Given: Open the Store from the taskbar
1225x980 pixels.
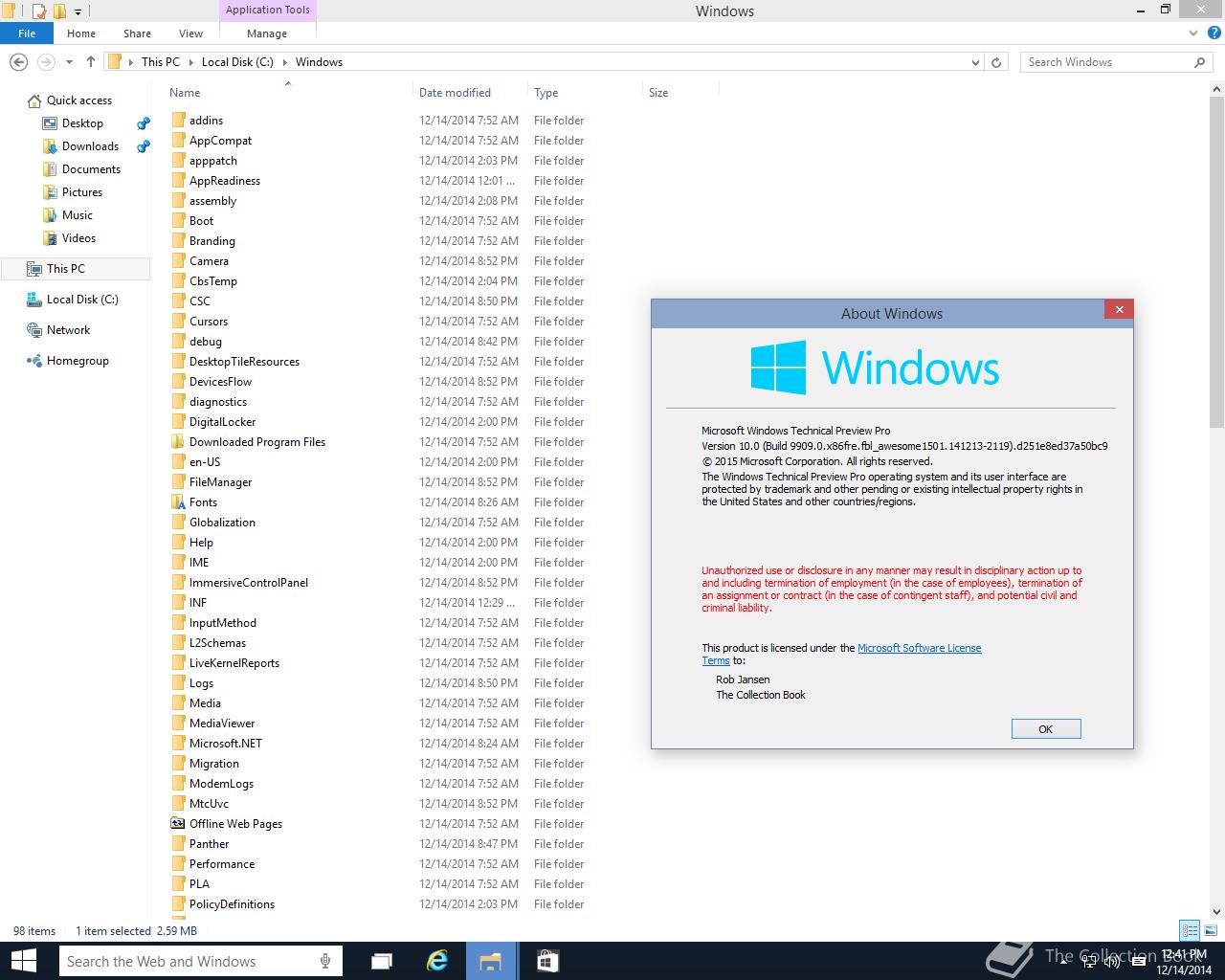Looking at the screenshot, I should click(x=546, y=961).
